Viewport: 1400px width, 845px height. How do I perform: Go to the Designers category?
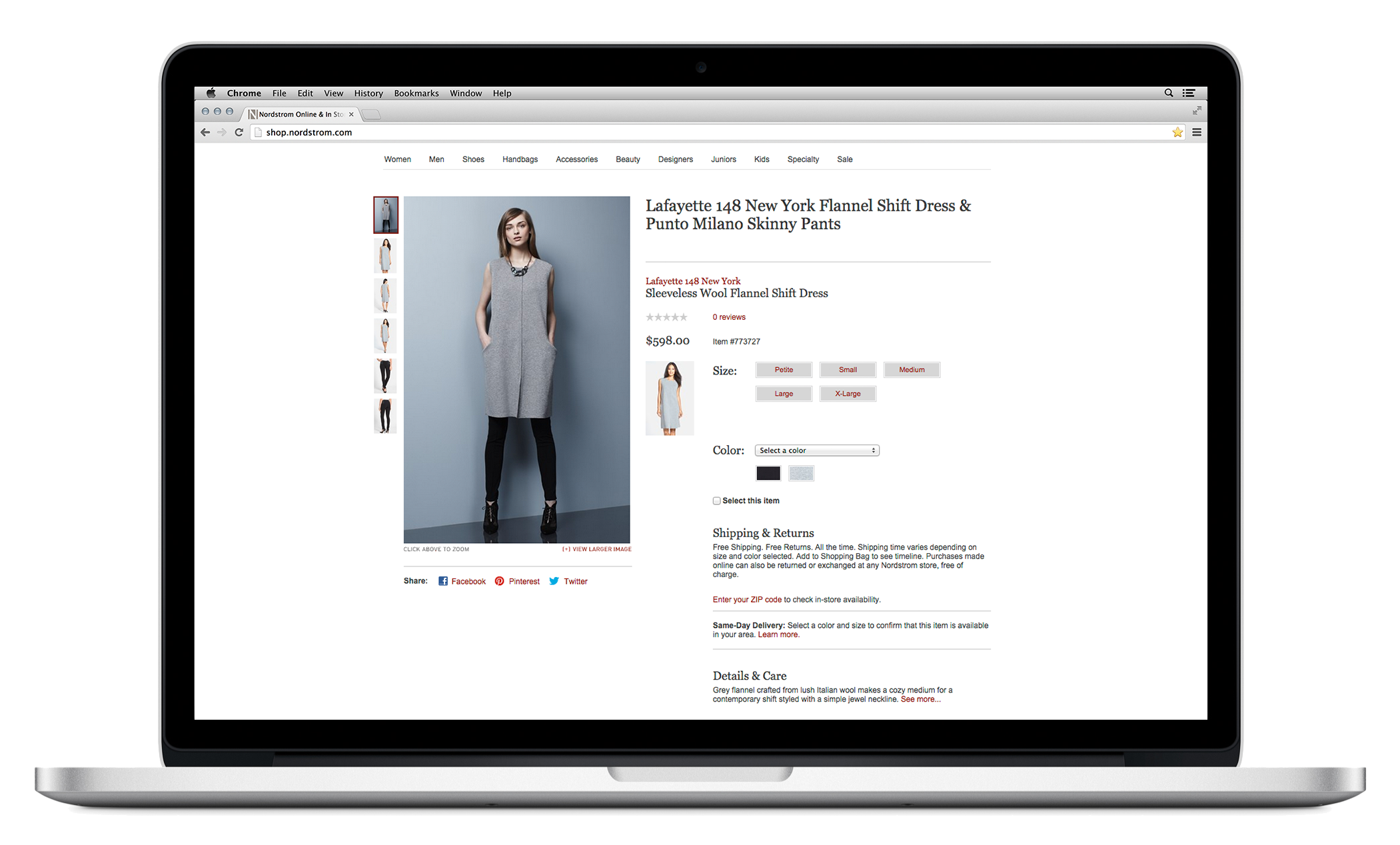tap(675, 159)
